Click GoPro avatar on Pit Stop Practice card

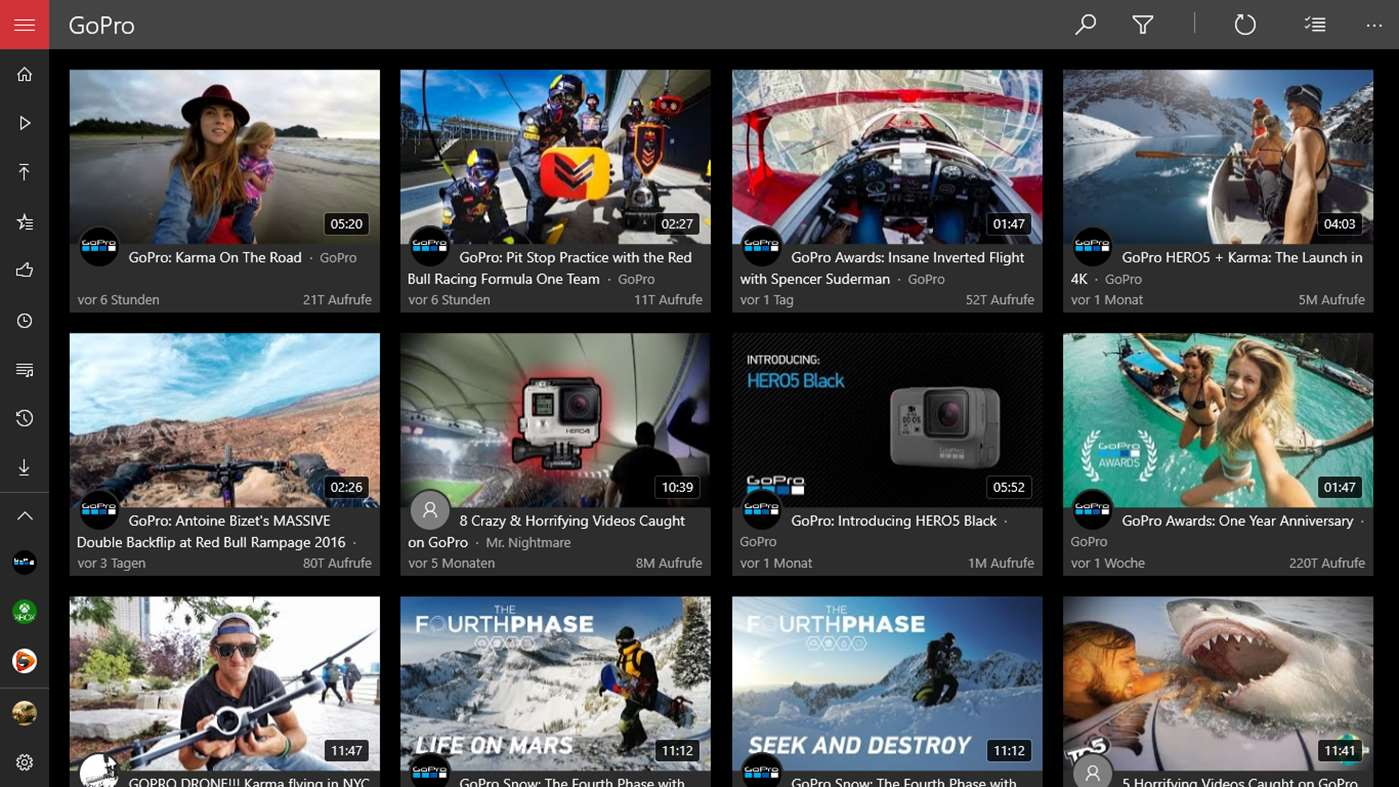click(x=429, y=246)
